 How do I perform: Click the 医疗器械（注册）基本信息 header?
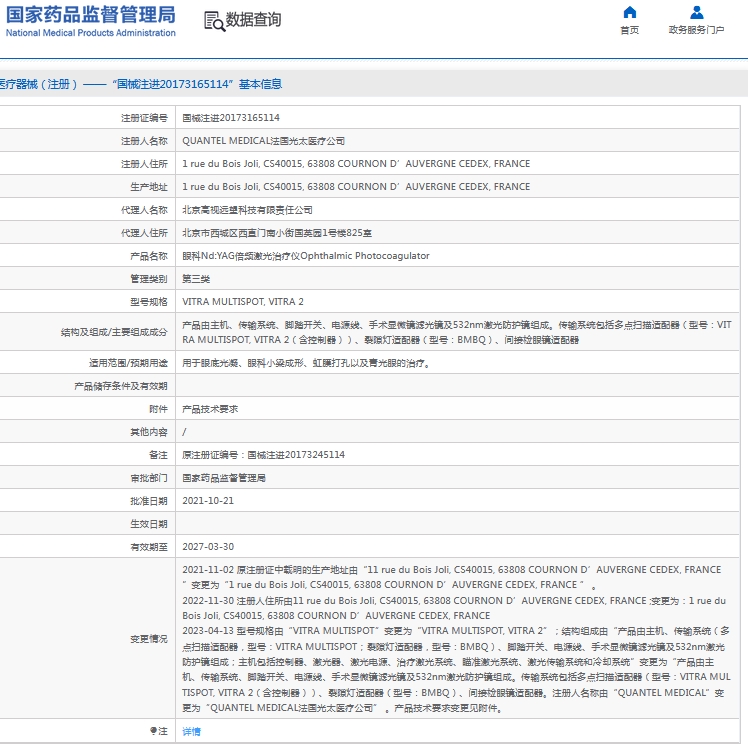click(141, 84)
